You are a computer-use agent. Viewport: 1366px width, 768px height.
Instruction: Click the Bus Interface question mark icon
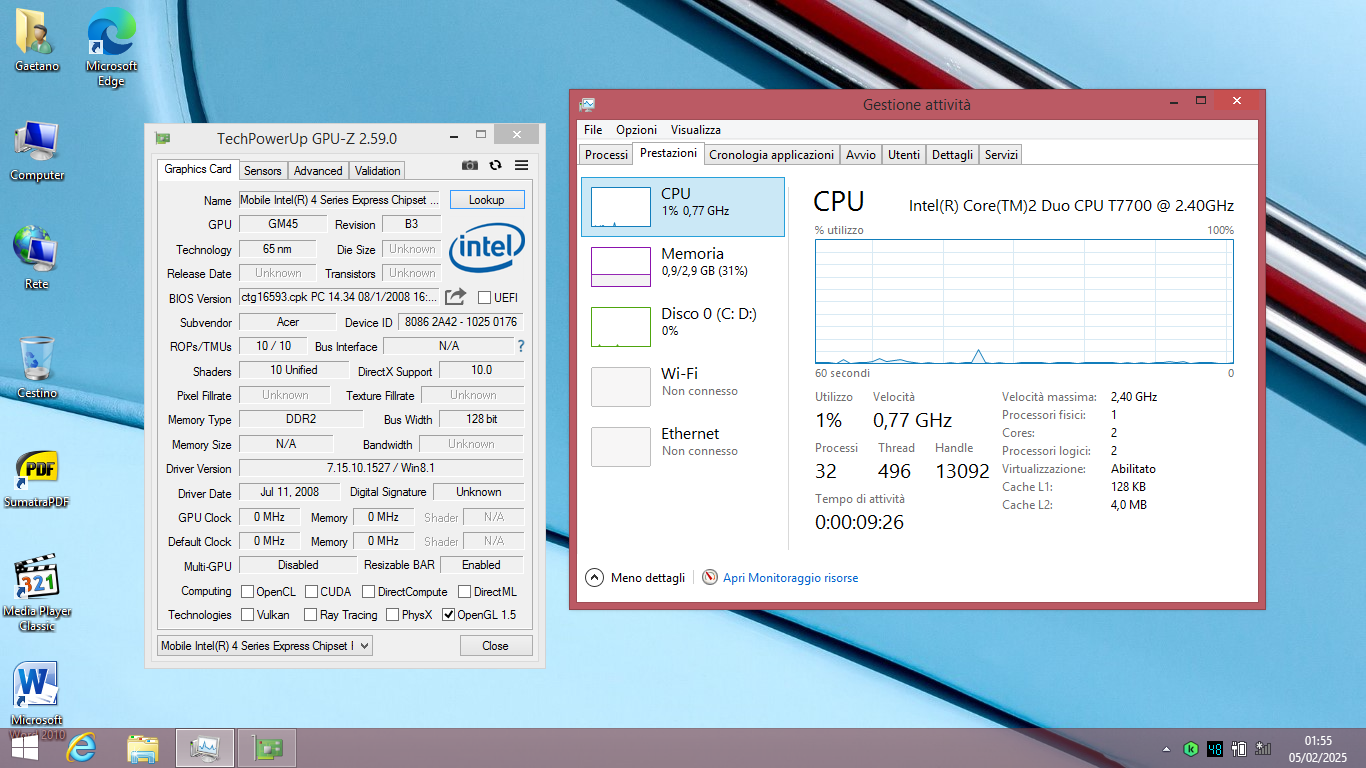coord(520,346)
